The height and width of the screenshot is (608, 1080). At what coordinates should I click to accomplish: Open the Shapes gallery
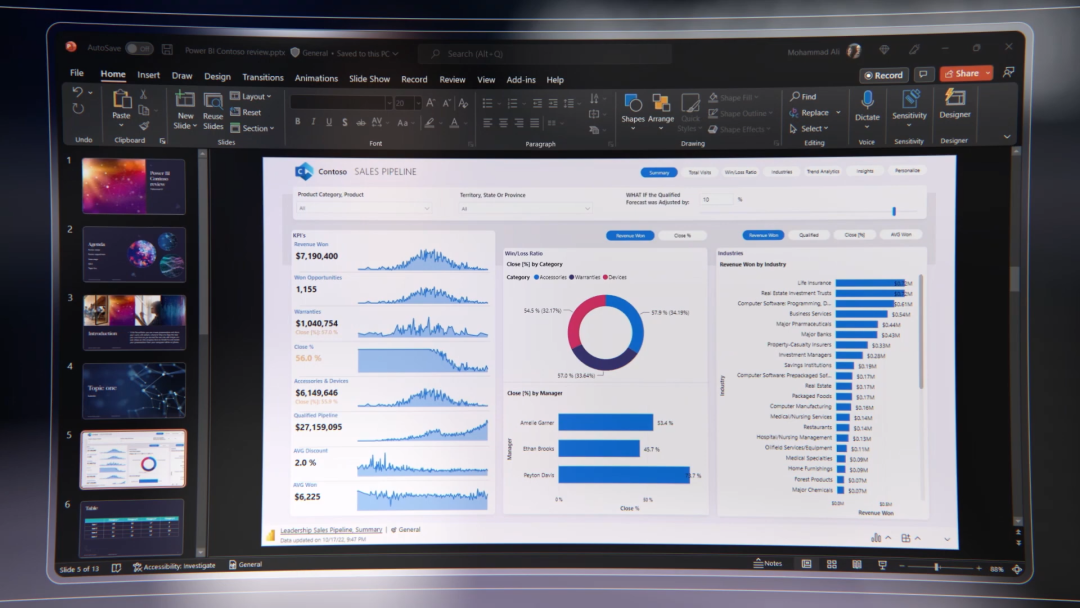[x=632, y=110]
